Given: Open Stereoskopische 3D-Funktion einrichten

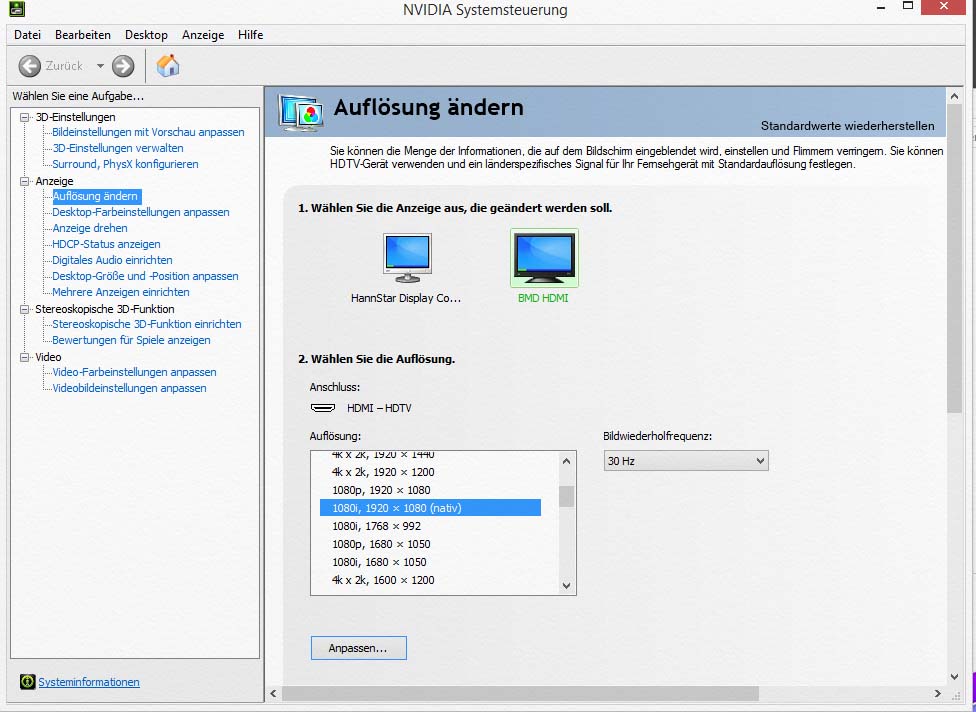Looking at the screenshot, I should coord(147,324).
